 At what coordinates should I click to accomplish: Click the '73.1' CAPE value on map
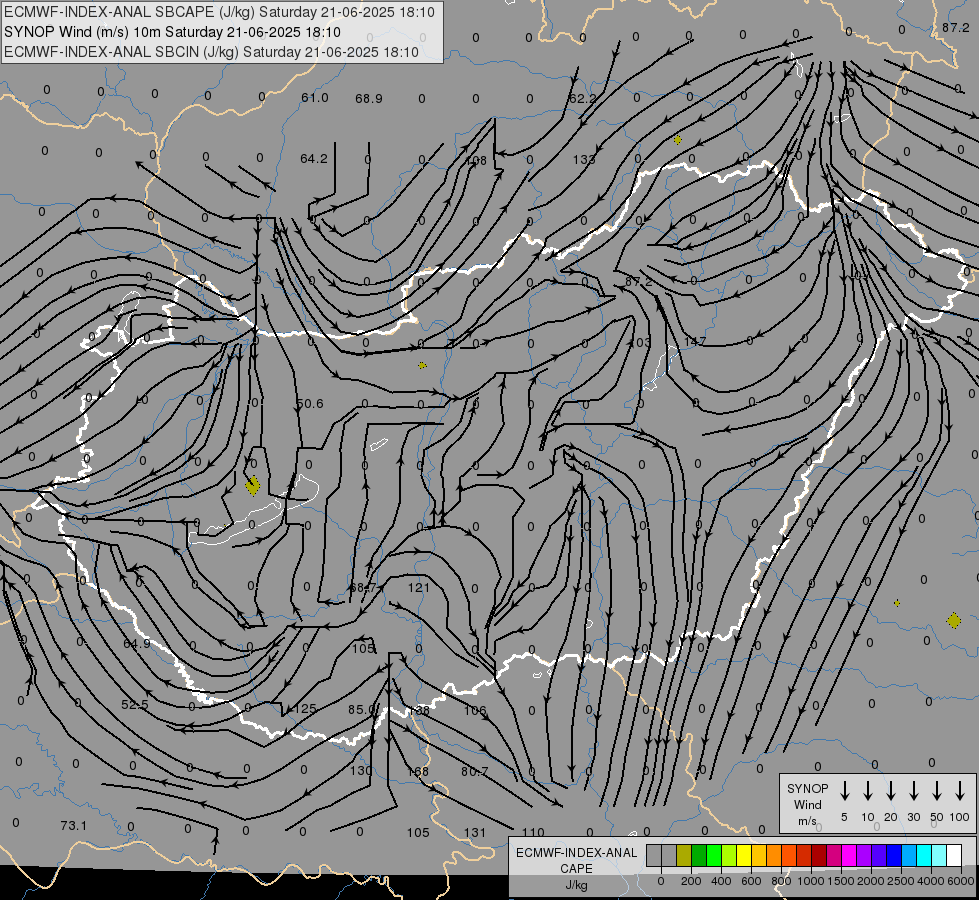(74, 826)
